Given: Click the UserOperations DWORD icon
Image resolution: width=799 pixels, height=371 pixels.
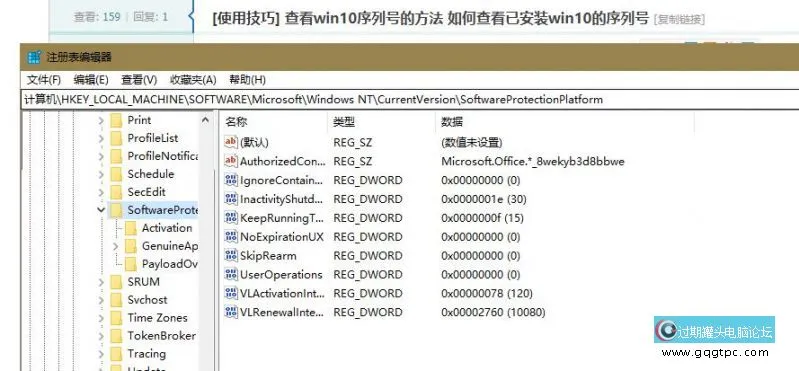Looking at the screenshot, I should pyautogui.click(x=231, y=274).
